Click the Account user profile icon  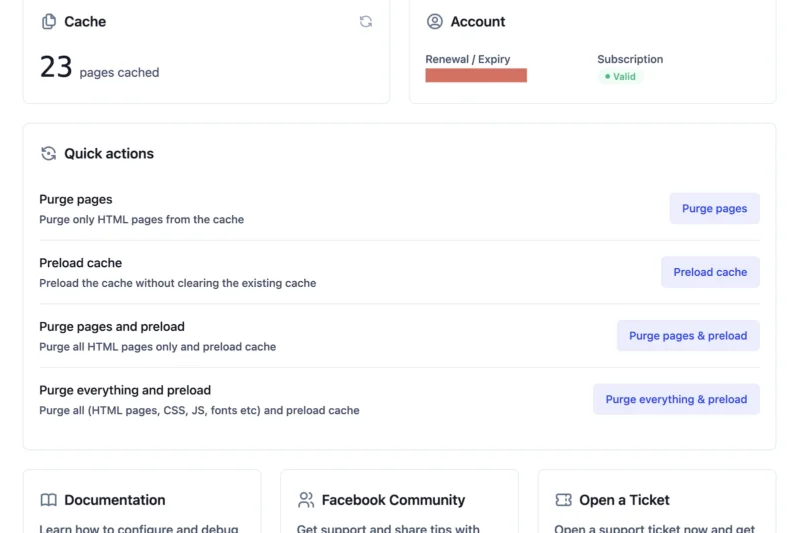click(434, 22)
